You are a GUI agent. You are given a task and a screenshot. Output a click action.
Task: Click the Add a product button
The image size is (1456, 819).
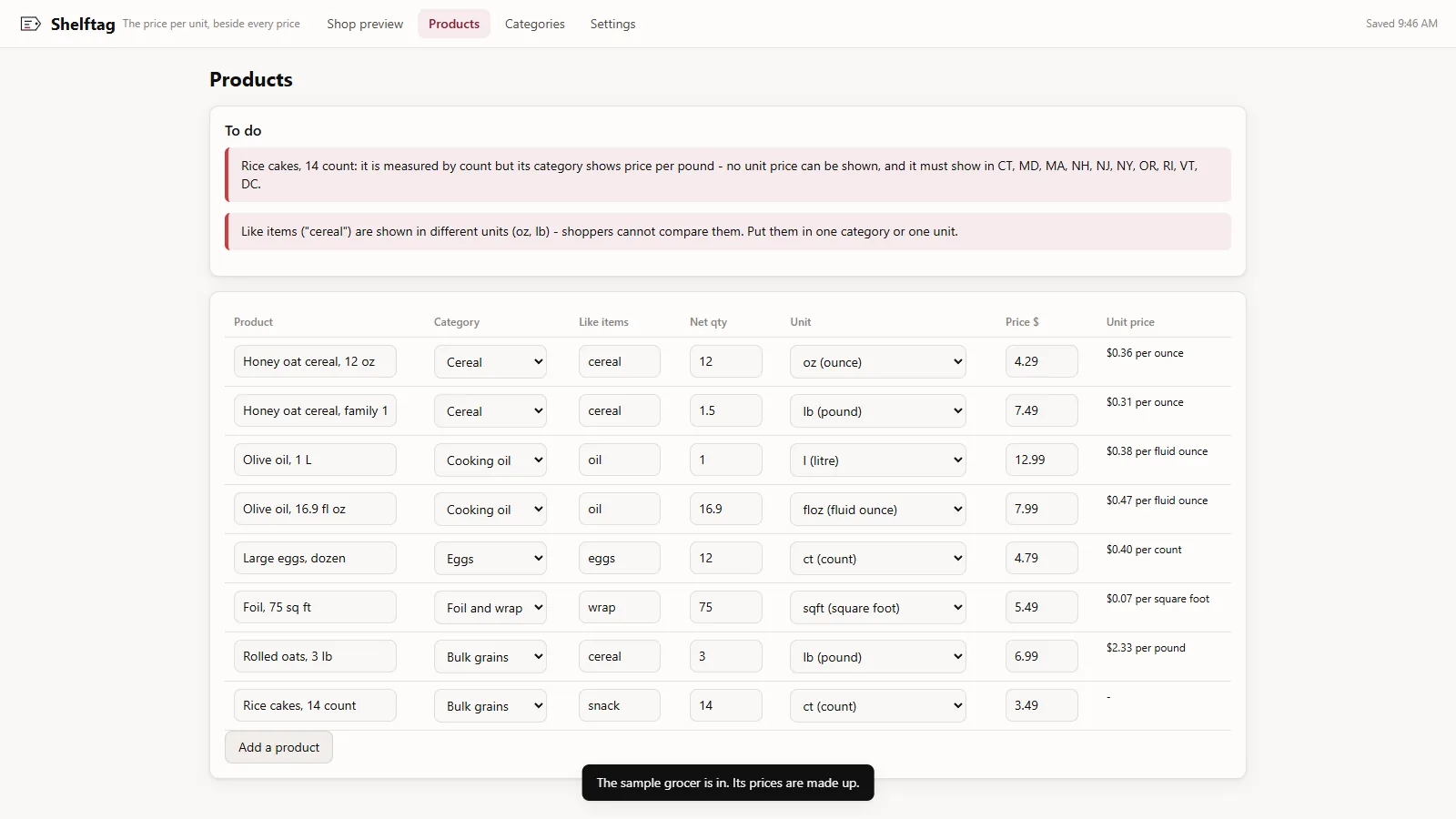point(278,747)
